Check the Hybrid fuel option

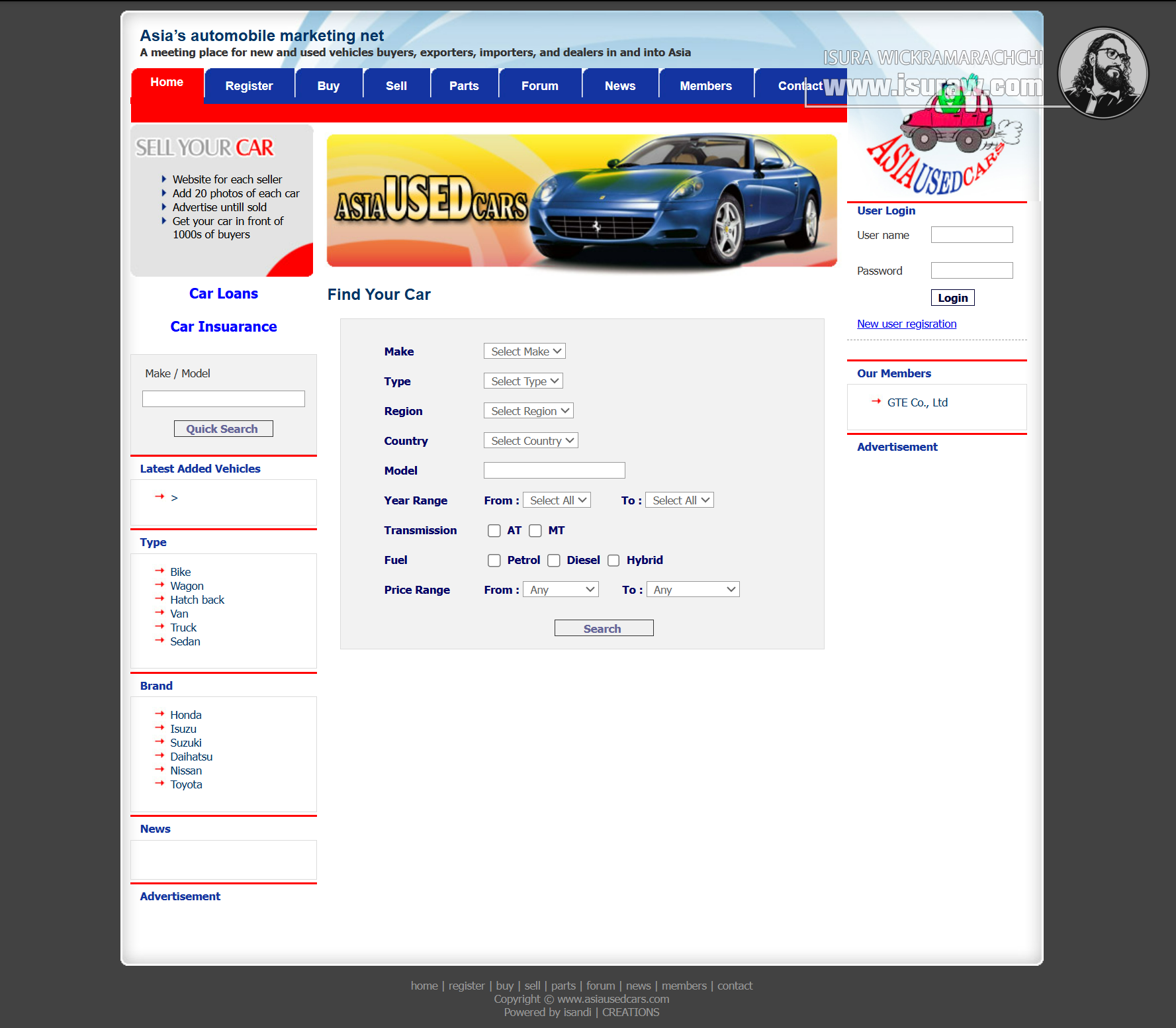click(613, 560)
